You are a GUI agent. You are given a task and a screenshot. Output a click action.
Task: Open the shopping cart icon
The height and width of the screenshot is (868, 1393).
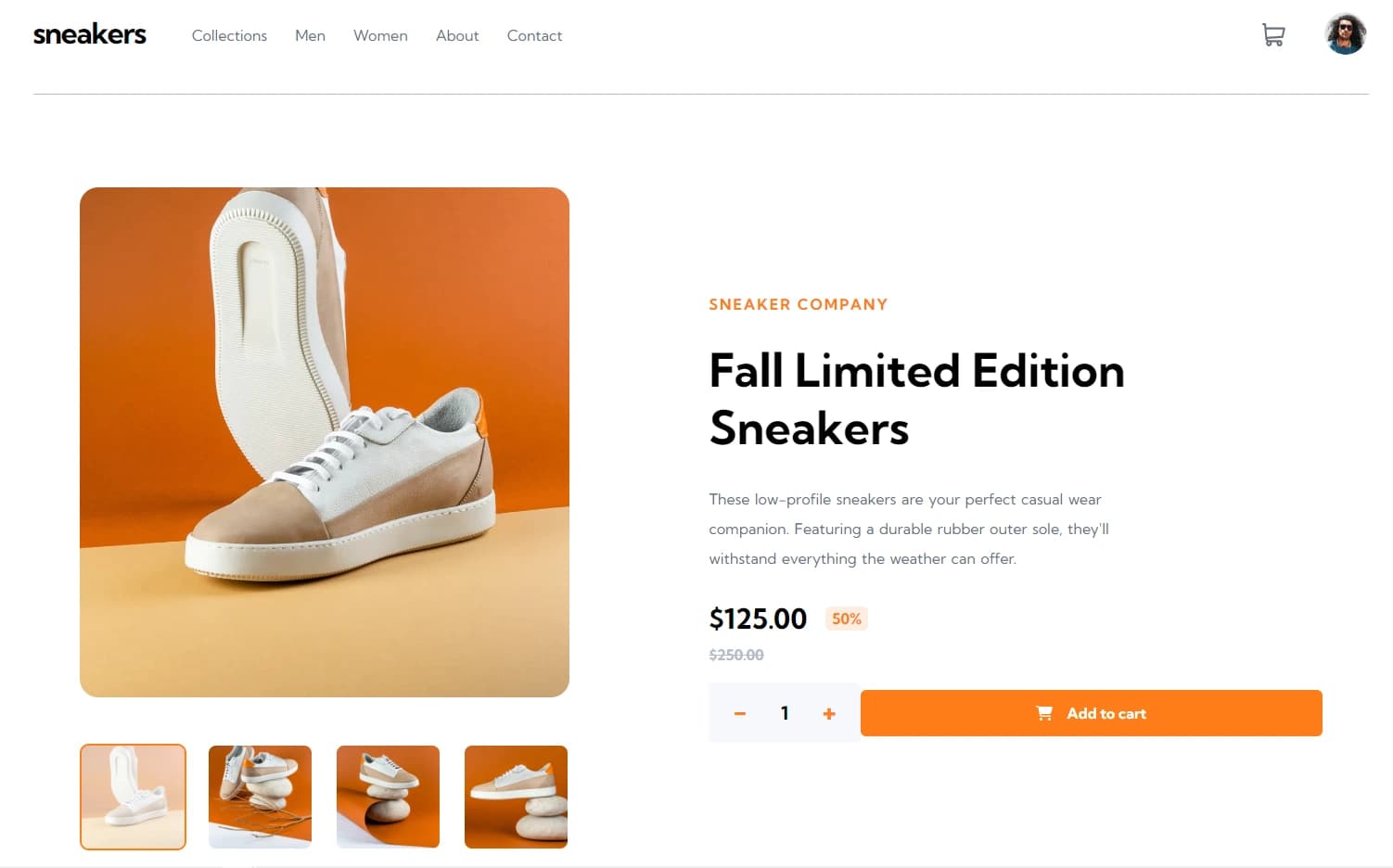[1273, 35]
